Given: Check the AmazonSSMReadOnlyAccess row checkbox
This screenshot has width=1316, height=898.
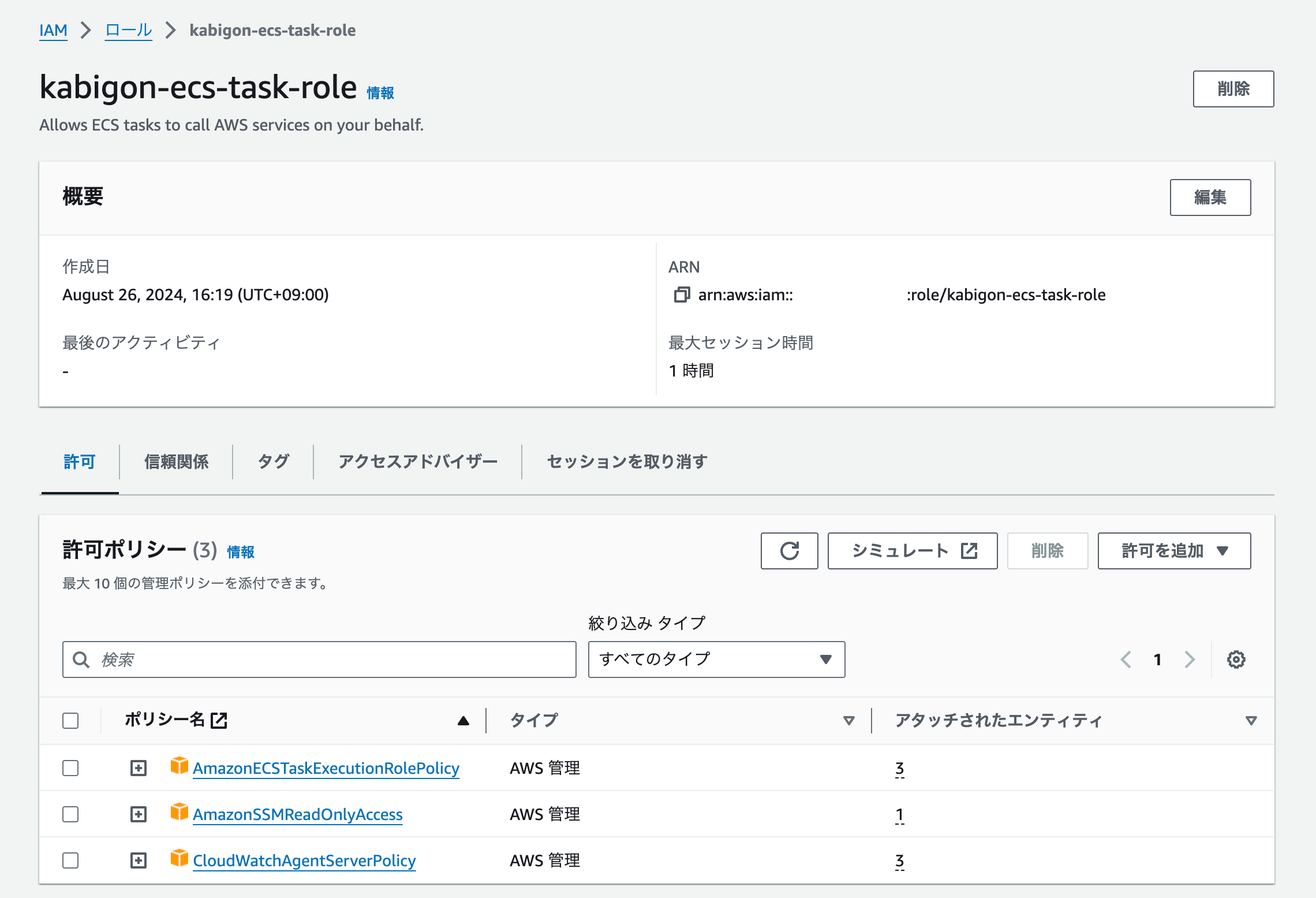Looking at the screenshot, I should [x=70, y=814].
